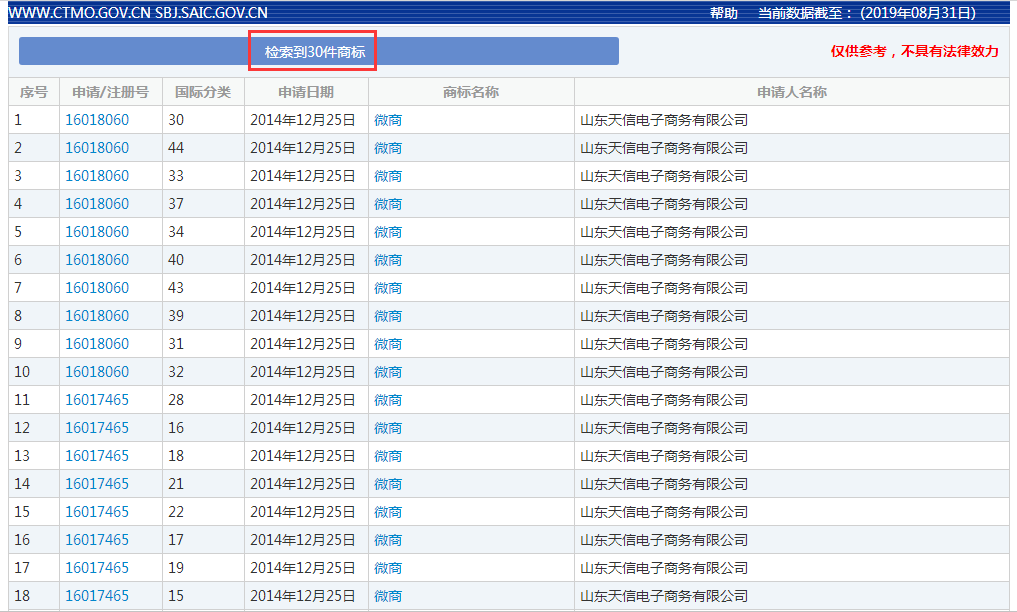Open registration number link in row 17
This screenshot has width=1017, height=612.
(97, 568)
